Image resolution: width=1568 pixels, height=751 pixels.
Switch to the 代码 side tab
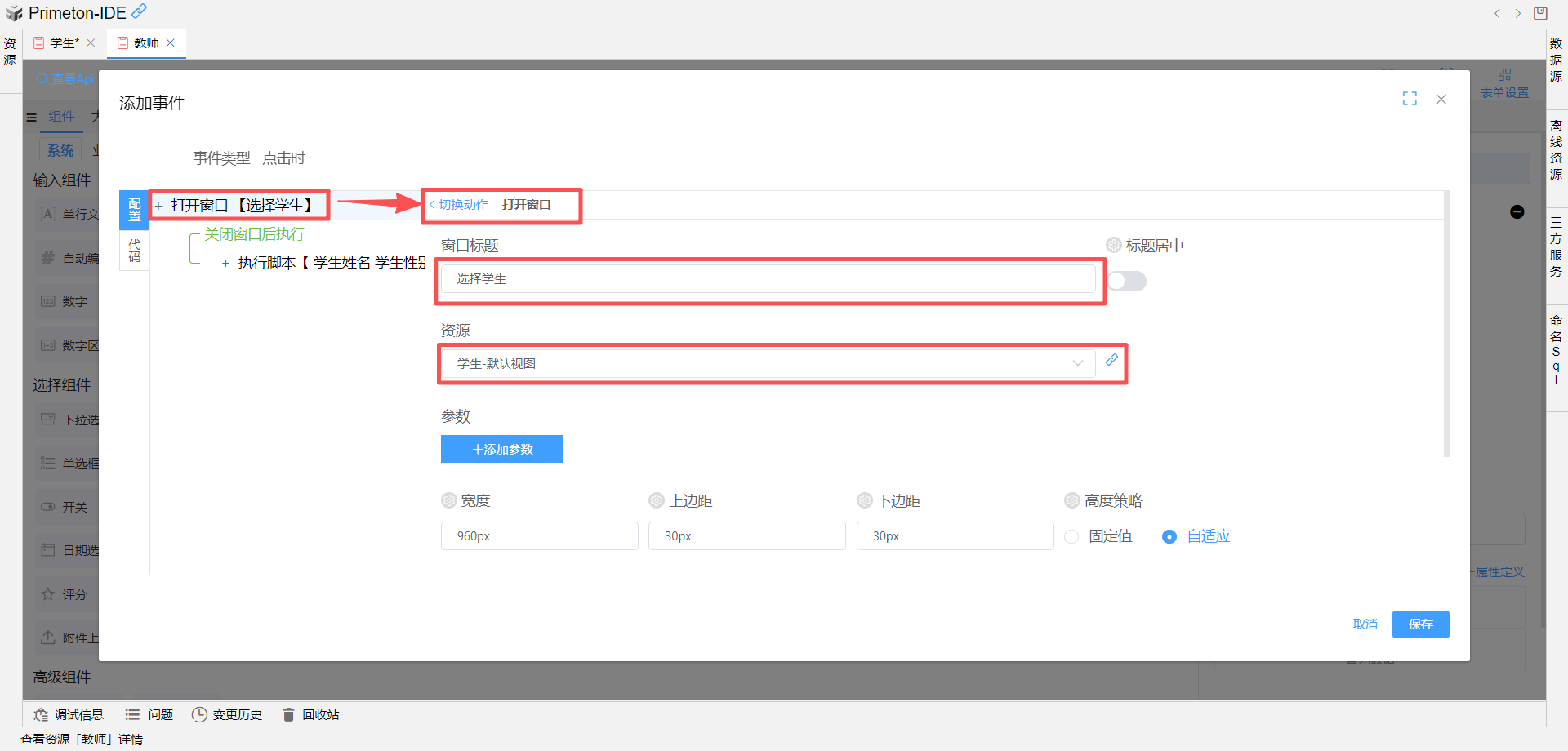(x=134, y=251)
